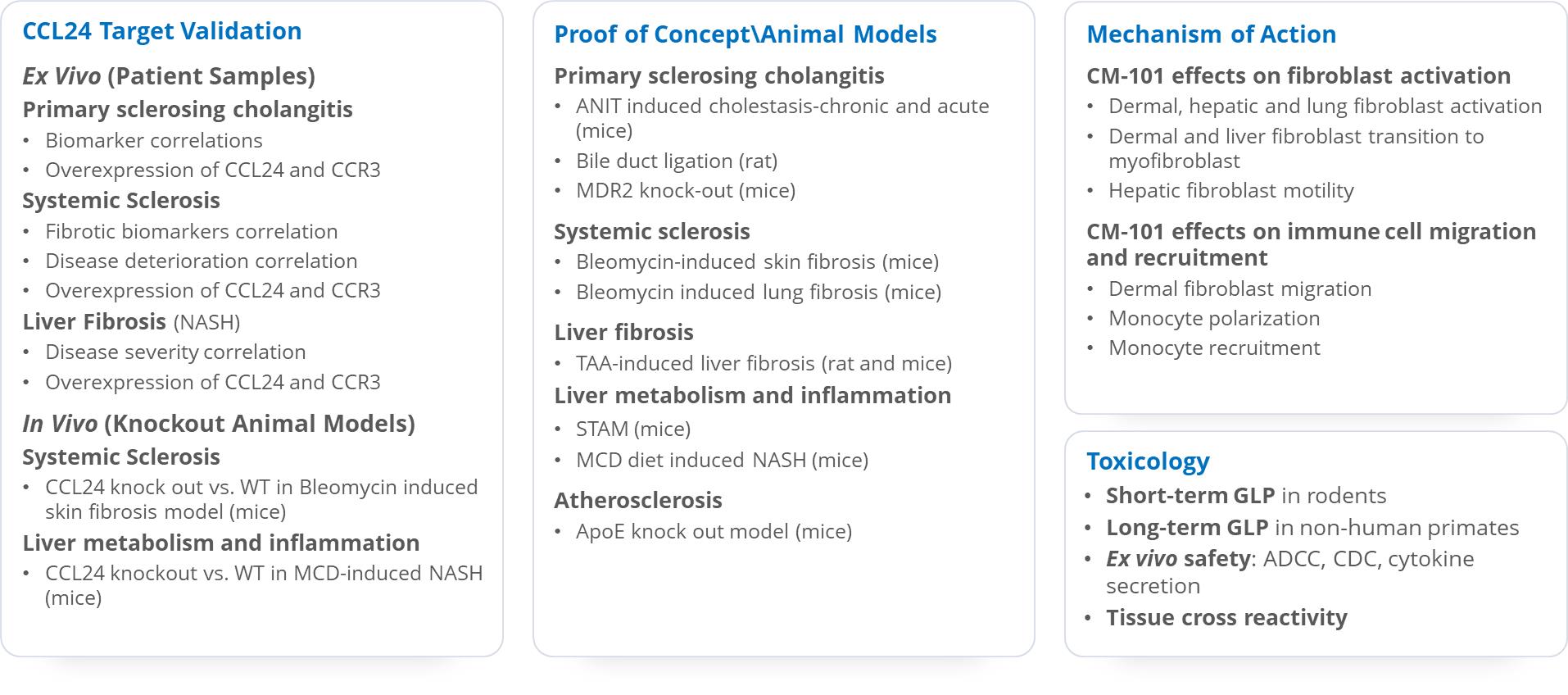Select the Proof of Concept\Animal Models title
This screenshot has width=1568, height=695.
click(745, 34)
